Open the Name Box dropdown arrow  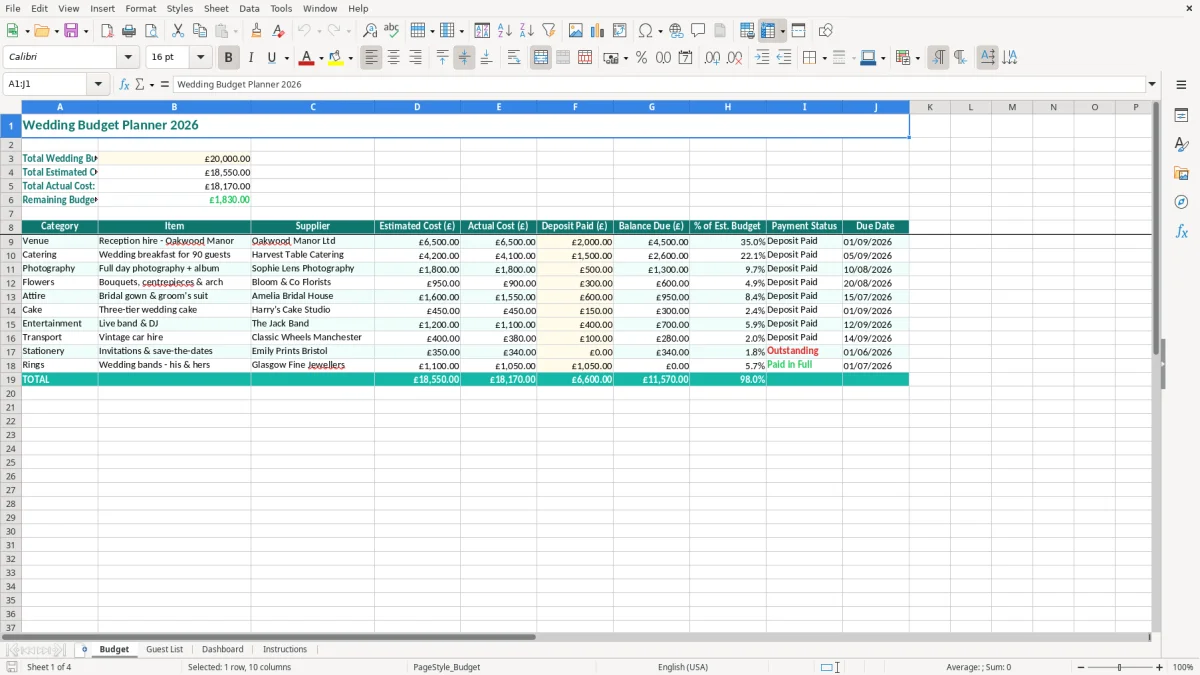point(98,85)
